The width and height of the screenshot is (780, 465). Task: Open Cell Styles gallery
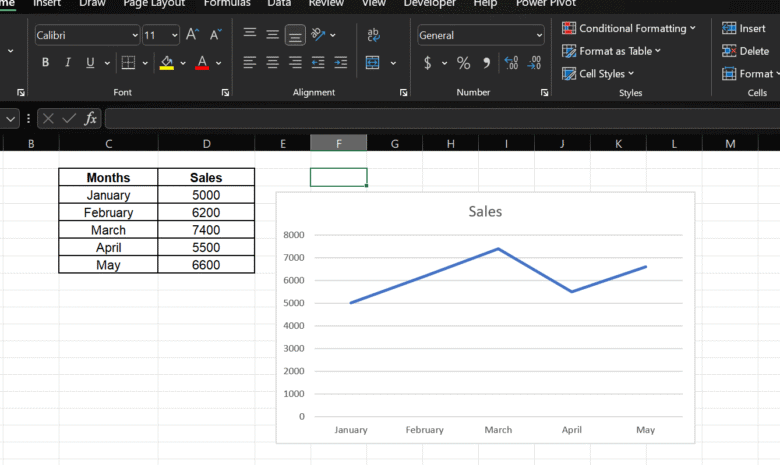pyautogui.click(x=598, y=74)
